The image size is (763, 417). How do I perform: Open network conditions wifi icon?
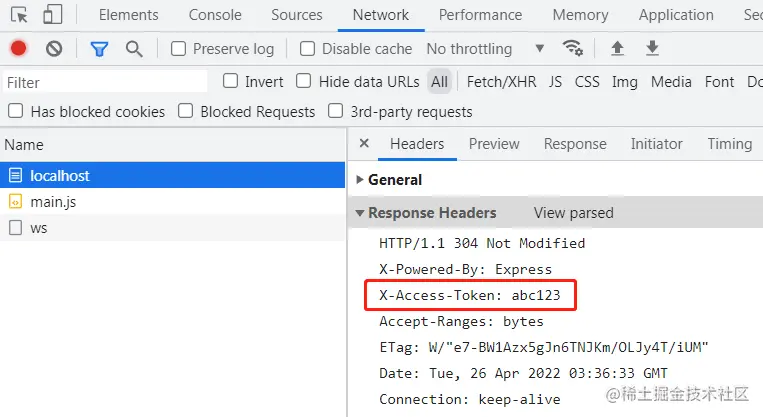(573, 48)
